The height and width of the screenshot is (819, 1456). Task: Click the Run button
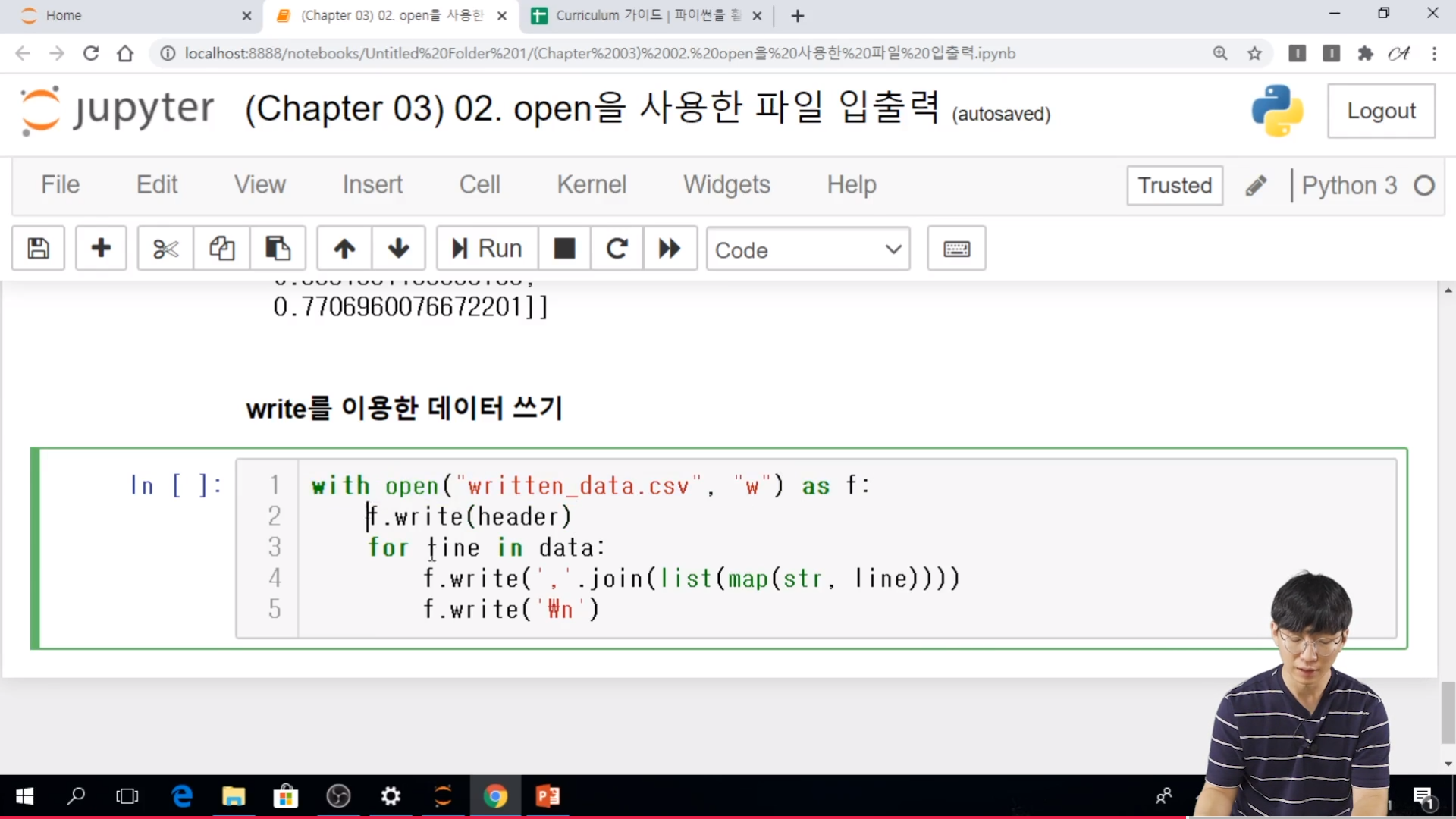[488, 249]
